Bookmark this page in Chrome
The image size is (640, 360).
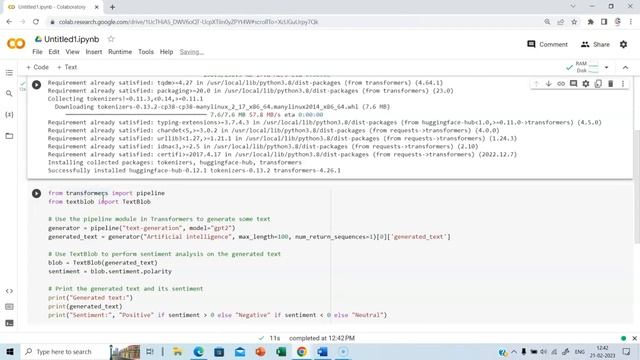574,22
